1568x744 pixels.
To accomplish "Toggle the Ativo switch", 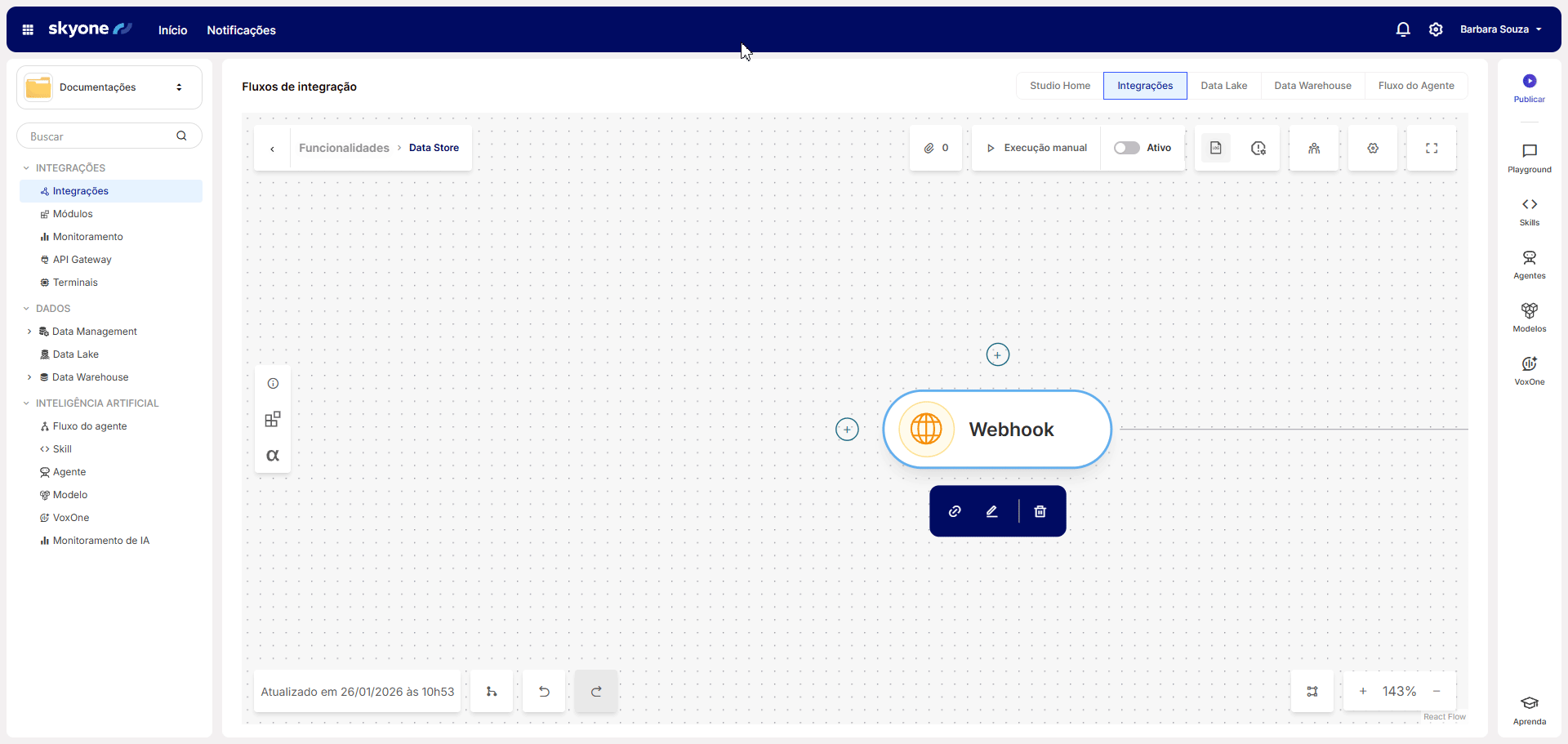I will (1127, 148).
